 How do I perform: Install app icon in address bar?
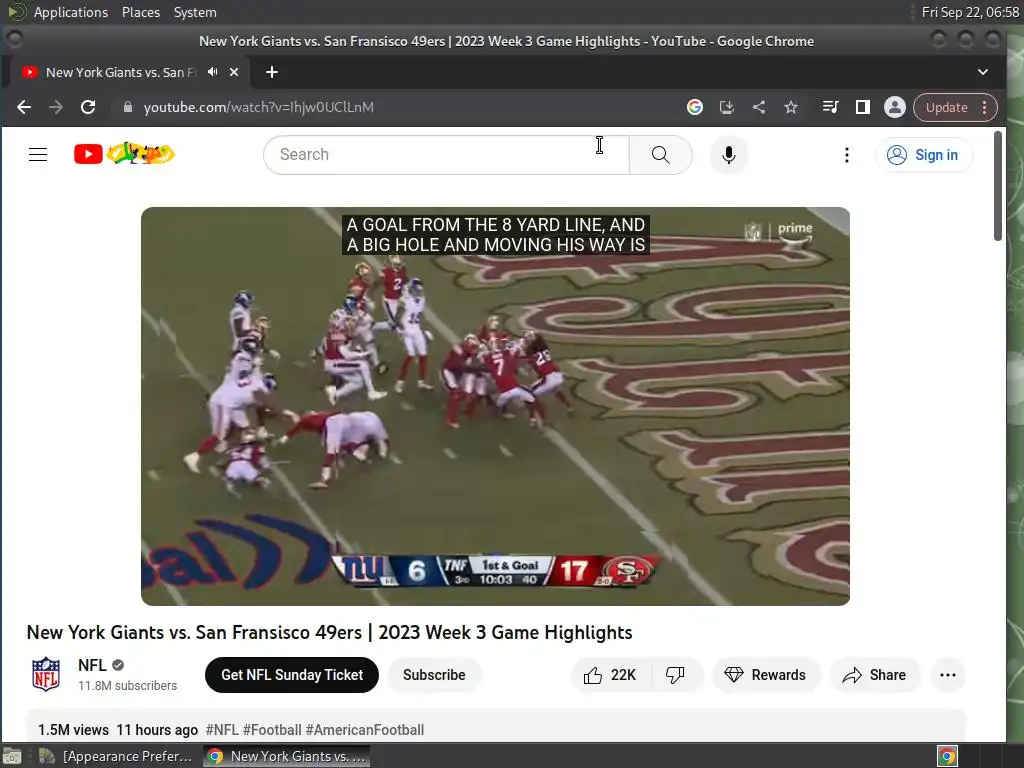tap(727, 107)
